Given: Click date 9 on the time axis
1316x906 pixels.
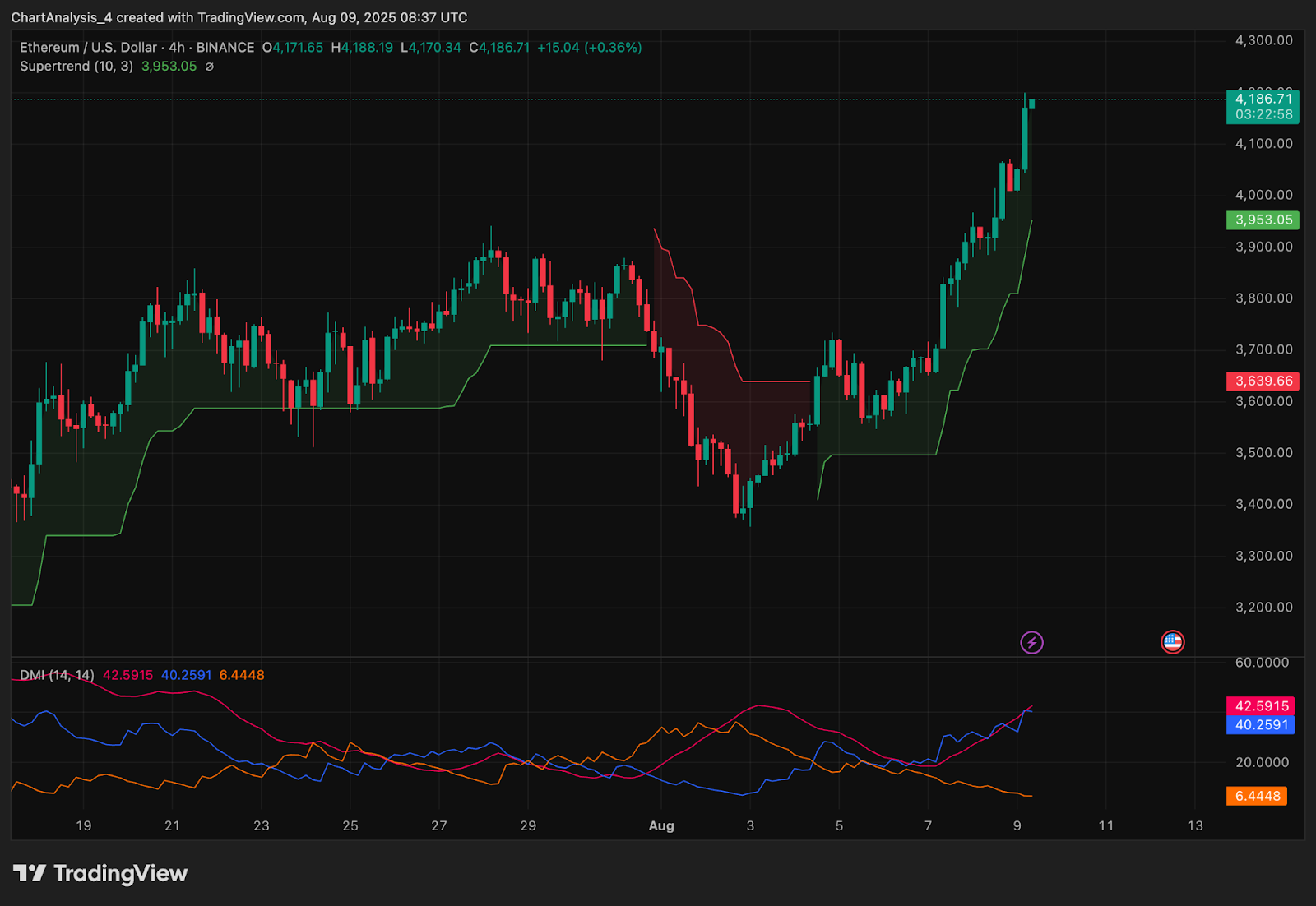Looking at the screenshot, I should 1017,825.
